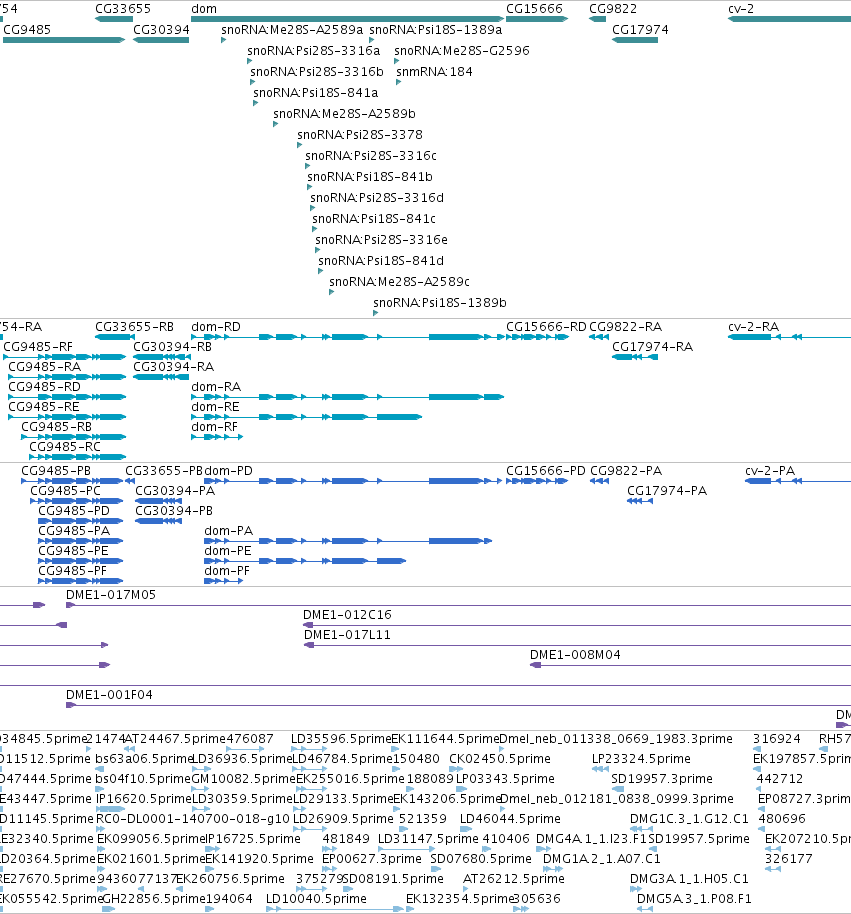Select the CG15666-PD protein feature
This screenshot has height=914, width=851.
pos(537,481)
